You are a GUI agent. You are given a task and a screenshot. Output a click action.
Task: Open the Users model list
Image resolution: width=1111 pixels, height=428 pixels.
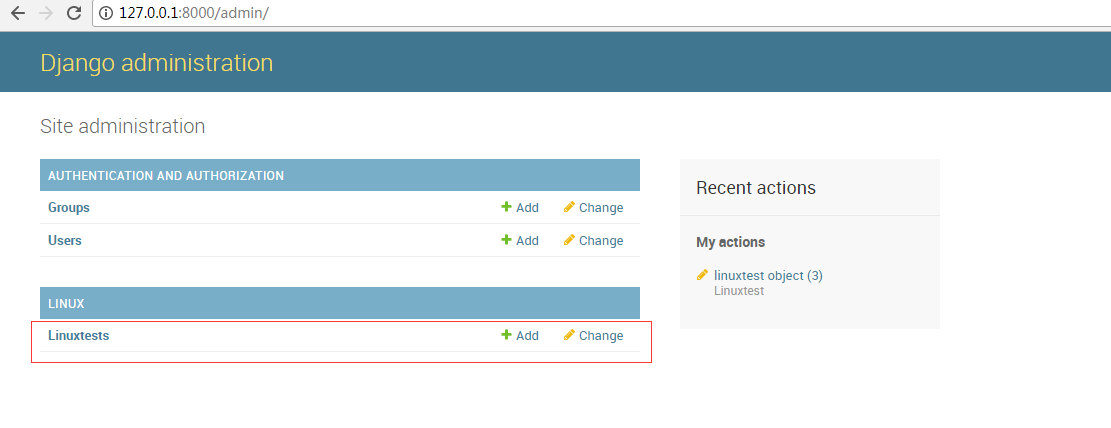click(64, 240)
